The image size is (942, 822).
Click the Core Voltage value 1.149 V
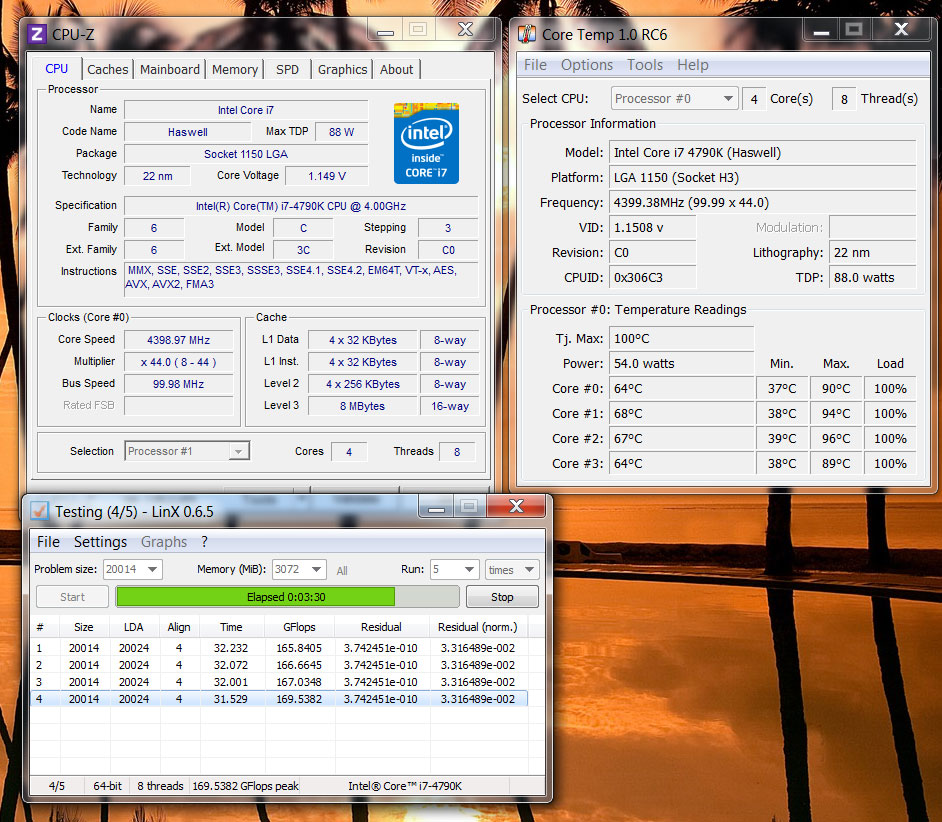(327, 176)
